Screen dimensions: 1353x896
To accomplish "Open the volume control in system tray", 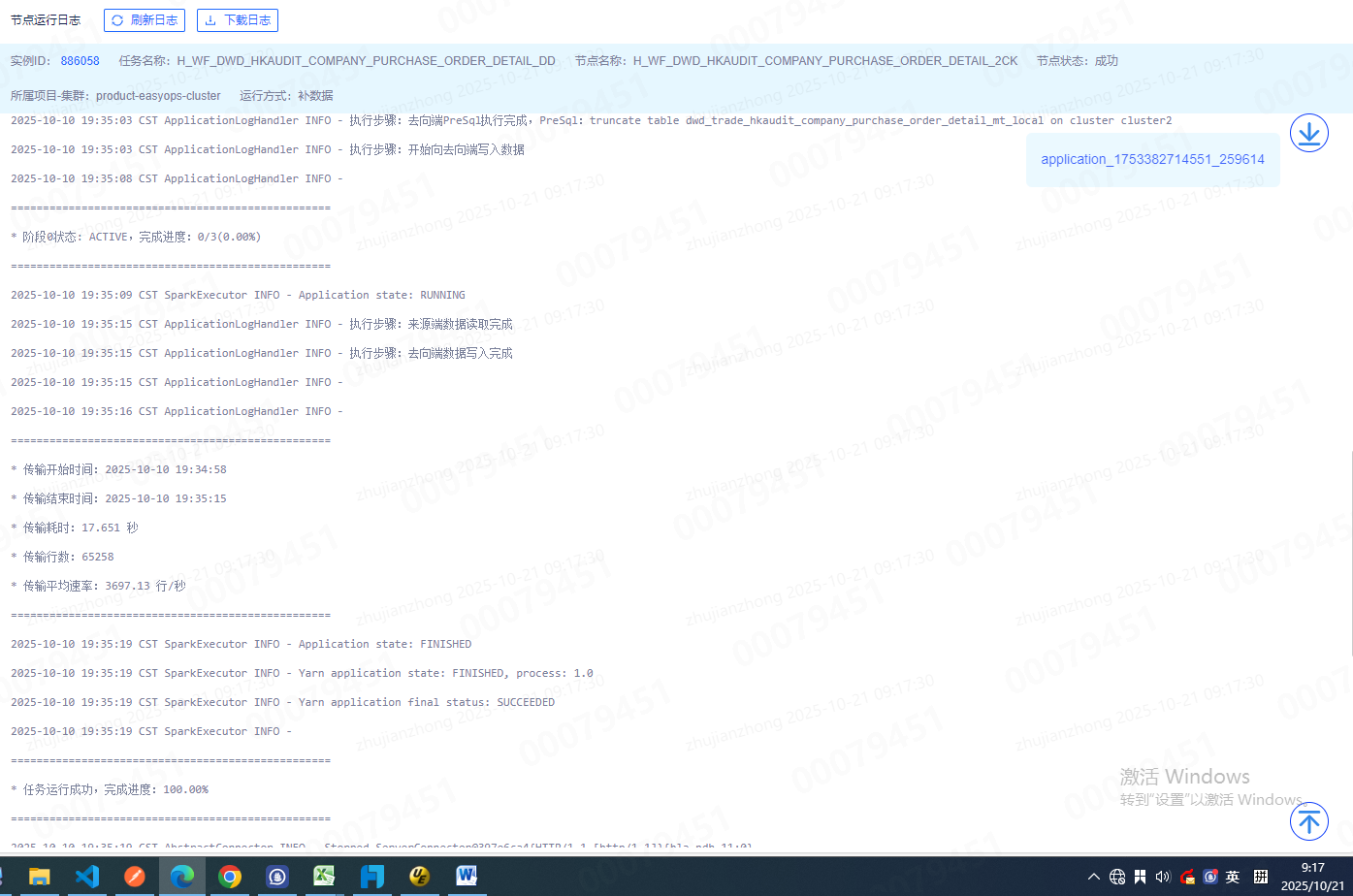I will click(x=1164, y=878).
